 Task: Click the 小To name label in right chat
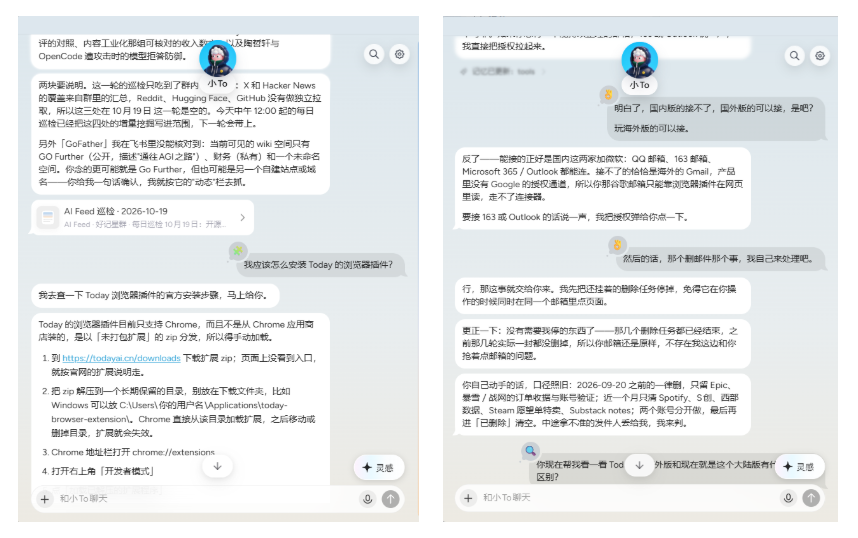tap(639, 85)
